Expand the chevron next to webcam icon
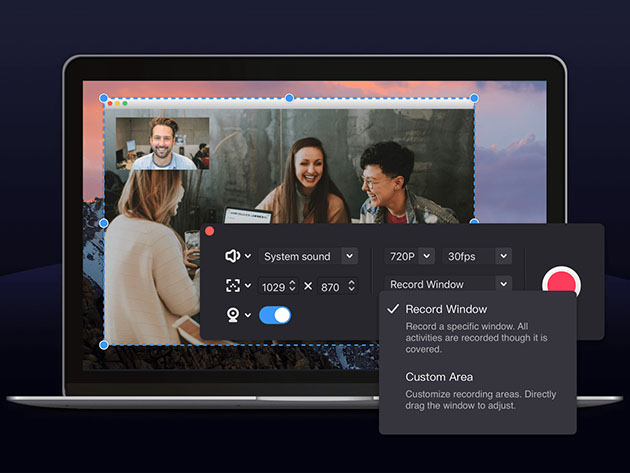The width and height of the screenshot is (630, 473). click(248, 315)
